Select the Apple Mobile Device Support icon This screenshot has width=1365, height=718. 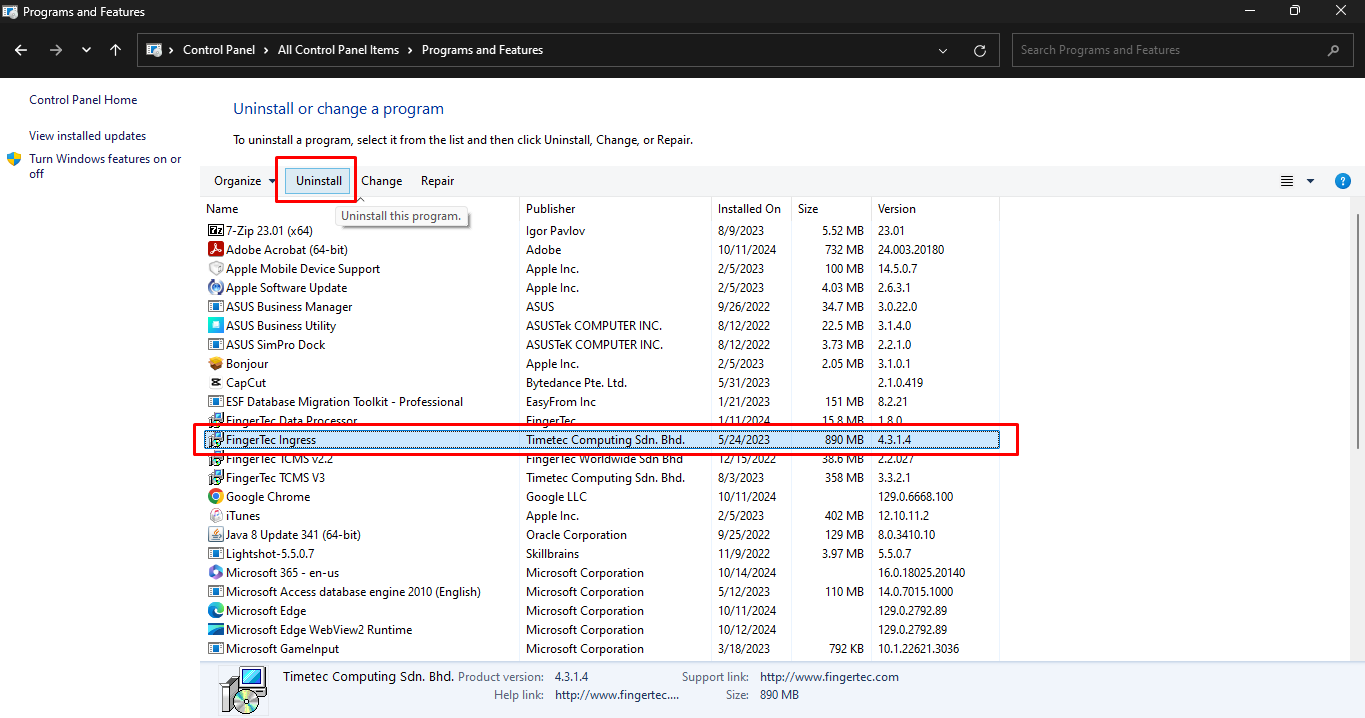(215, 269)
